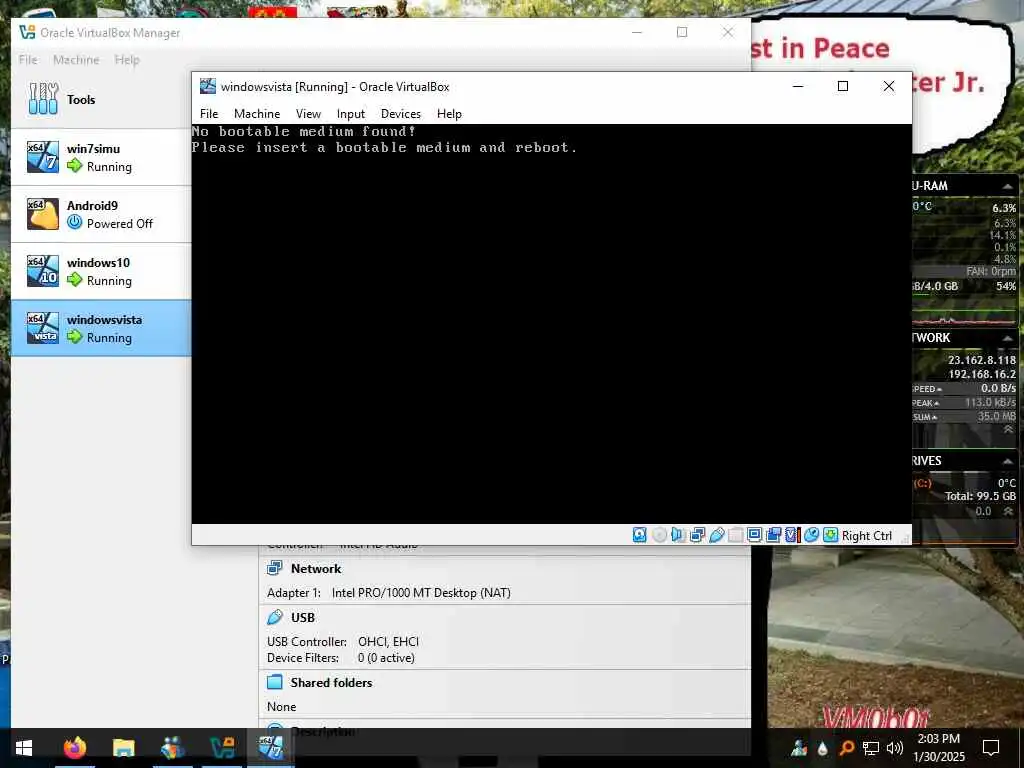Click the VirtualBox logo in Manager title bar

tap(27, 32)
